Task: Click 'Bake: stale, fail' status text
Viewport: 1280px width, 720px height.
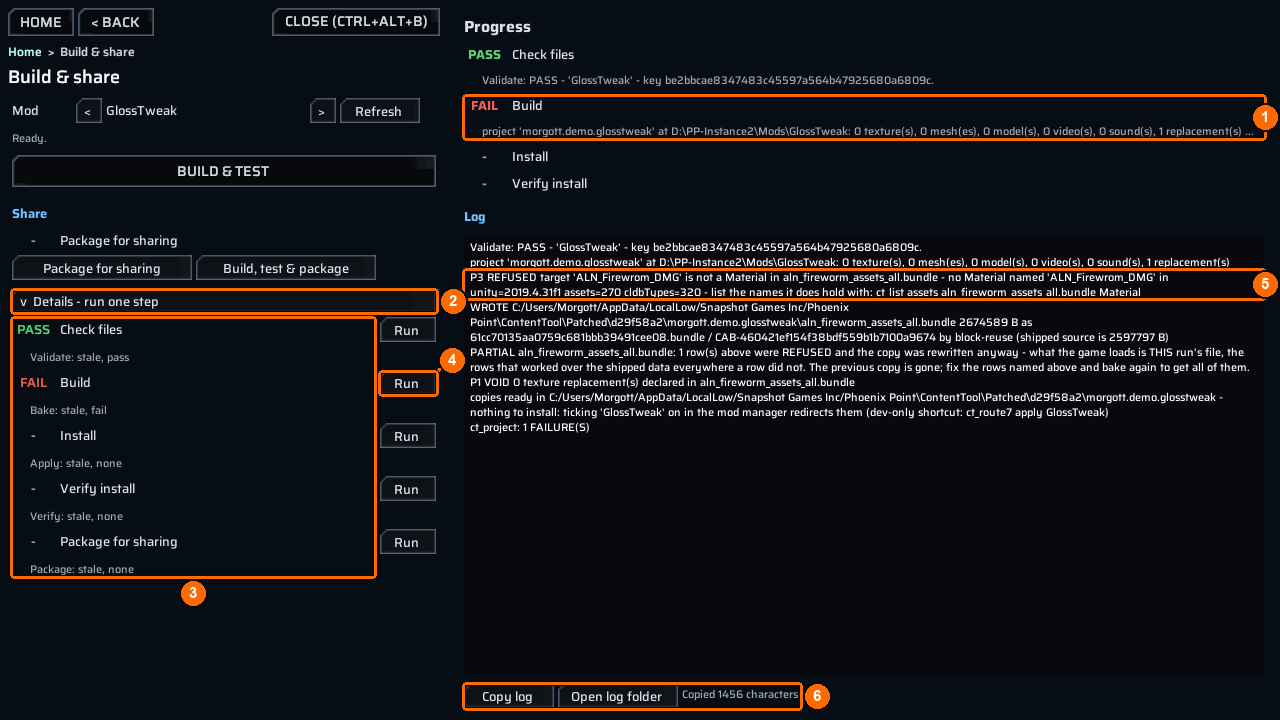Action: (68, 410)
